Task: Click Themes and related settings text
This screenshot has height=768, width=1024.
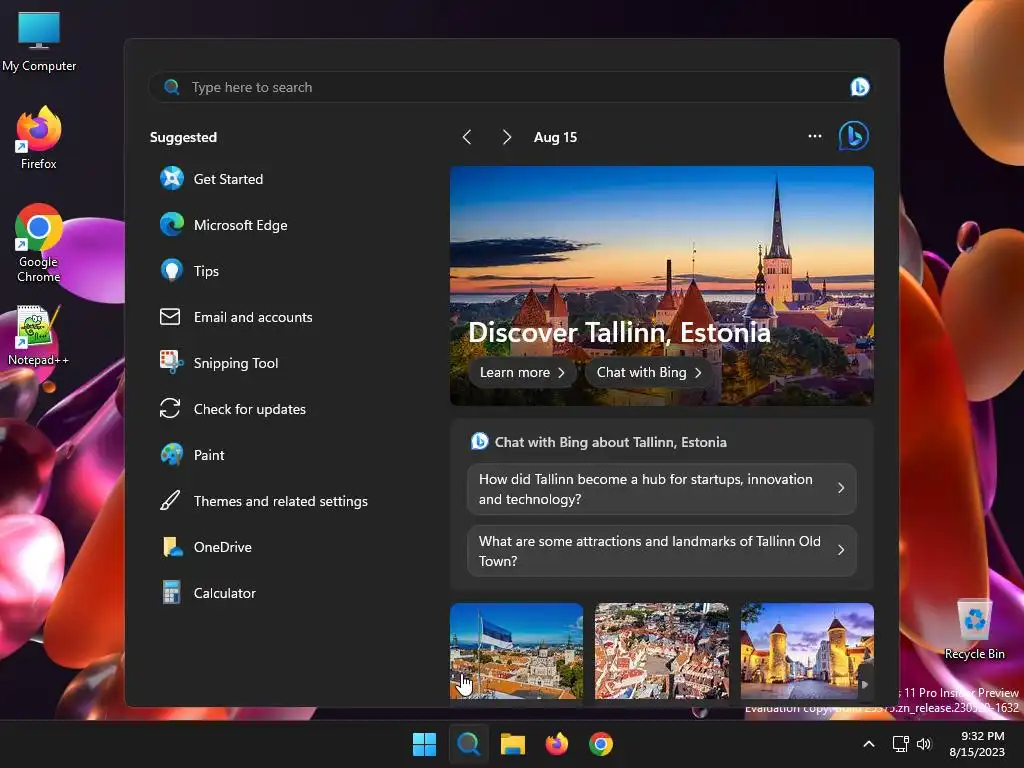Action: click(x=281, y=502)
